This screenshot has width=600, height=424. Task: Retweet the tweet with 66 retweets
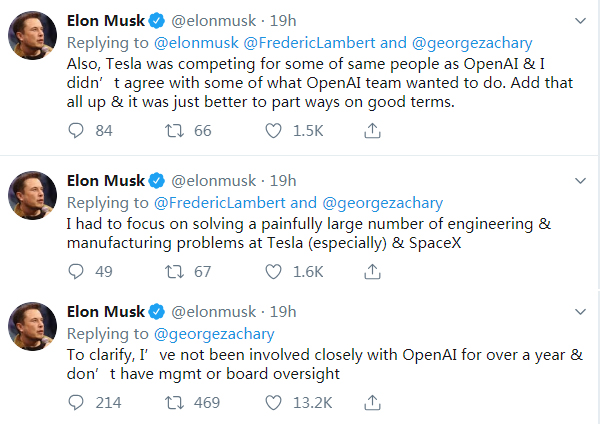(x=174, y=131)
